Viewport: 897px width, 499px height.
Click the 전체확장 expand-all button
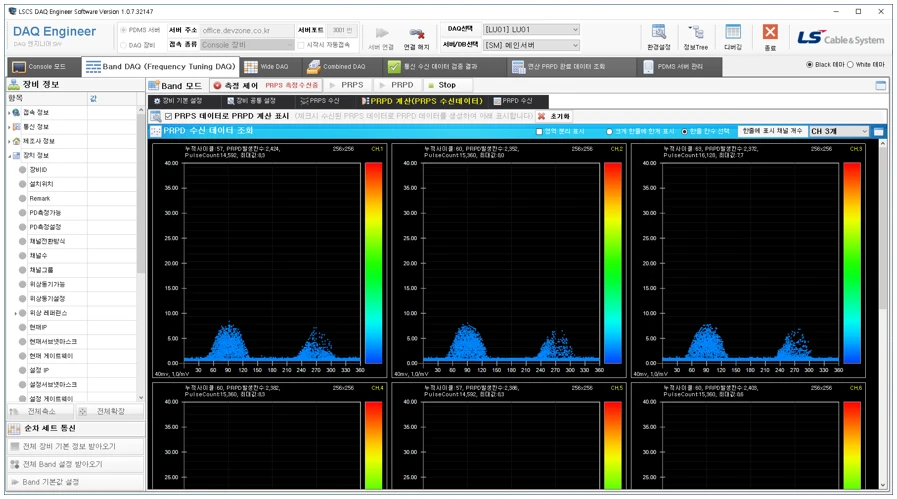[x=109, y=411]
